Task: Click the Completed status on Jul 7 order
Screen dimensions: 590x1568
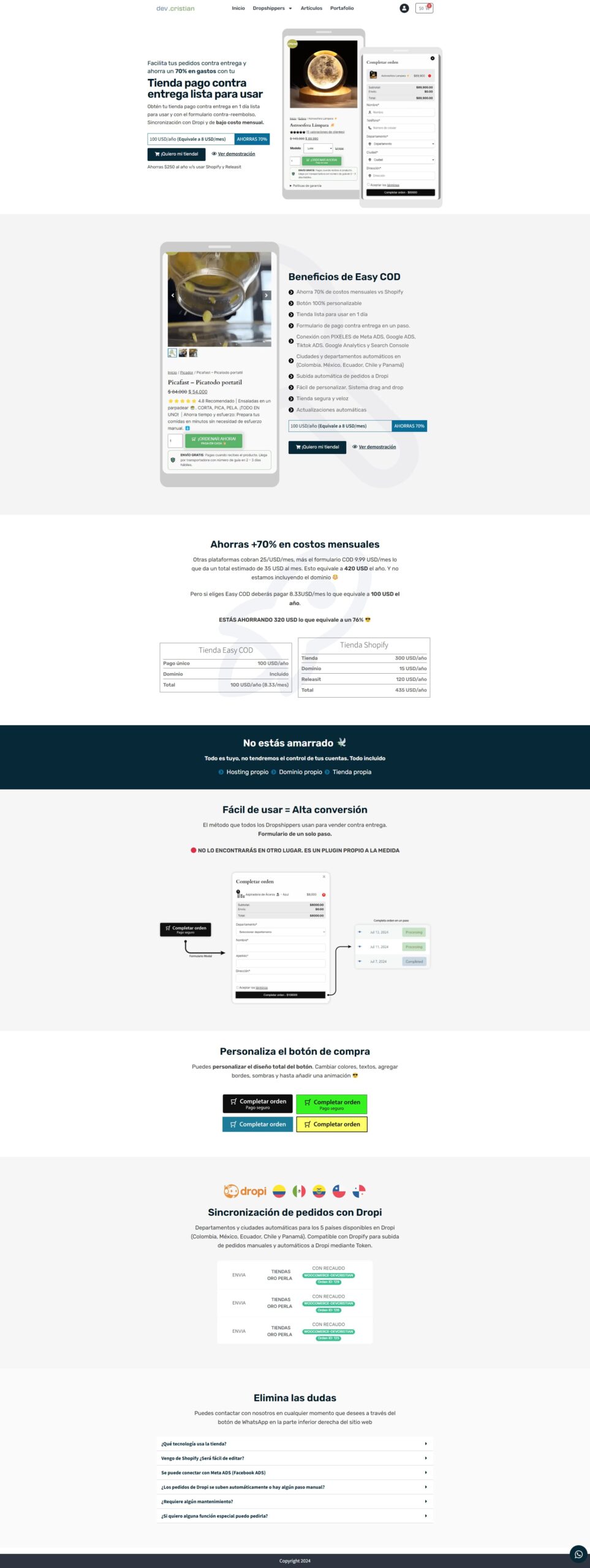Action: (414, 962)
